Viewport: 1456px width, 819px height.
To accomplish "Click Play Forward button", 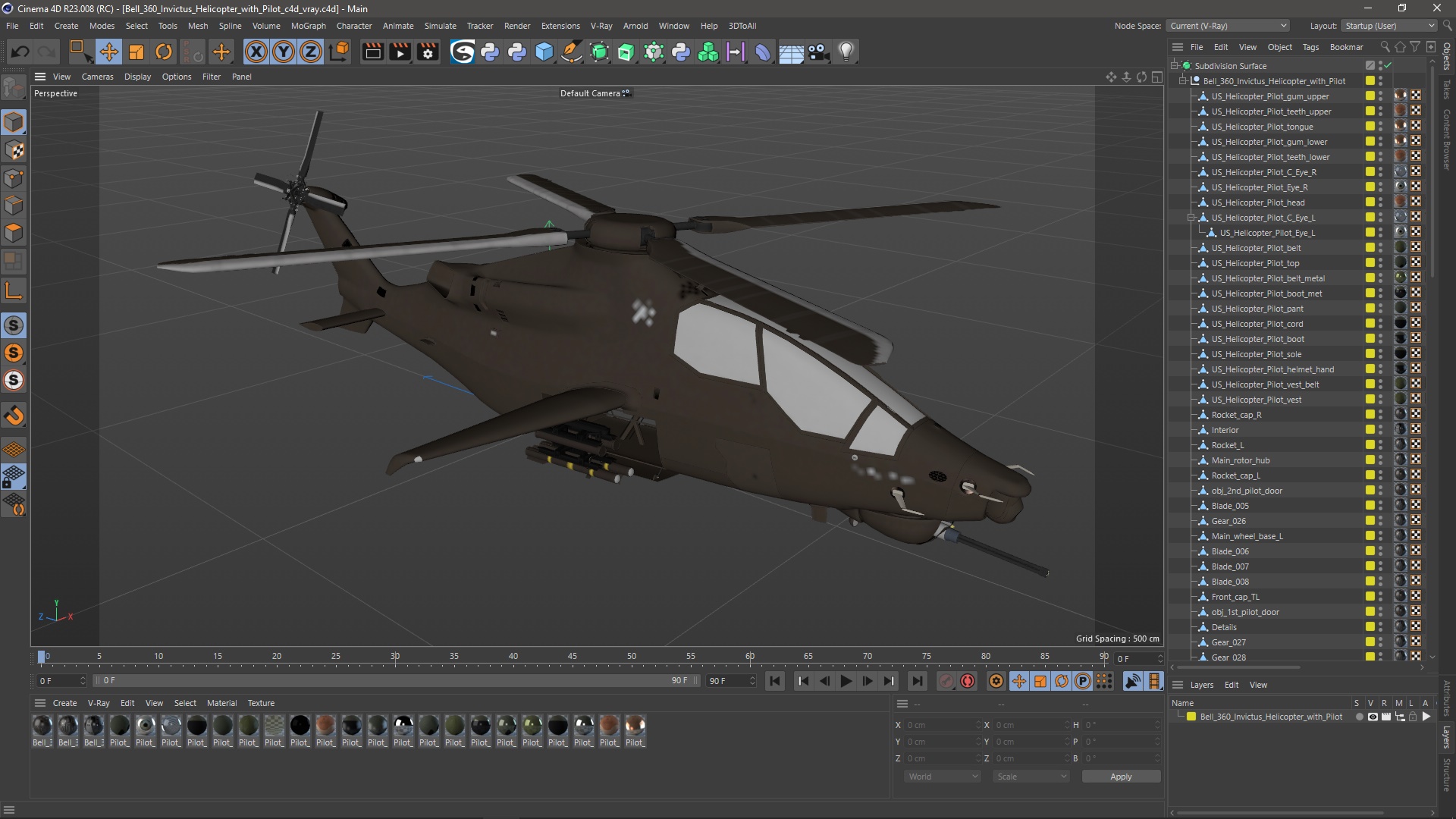I will (846, 681).
